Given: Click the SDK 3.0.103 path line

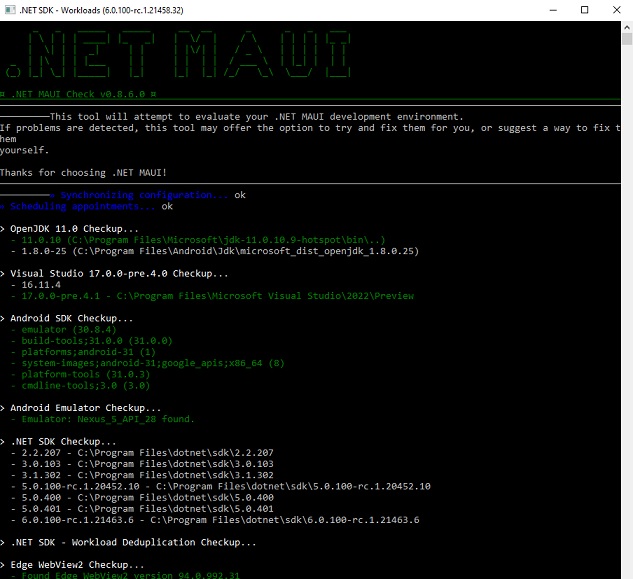Looking at the screenshot, I should click(142, 464).
